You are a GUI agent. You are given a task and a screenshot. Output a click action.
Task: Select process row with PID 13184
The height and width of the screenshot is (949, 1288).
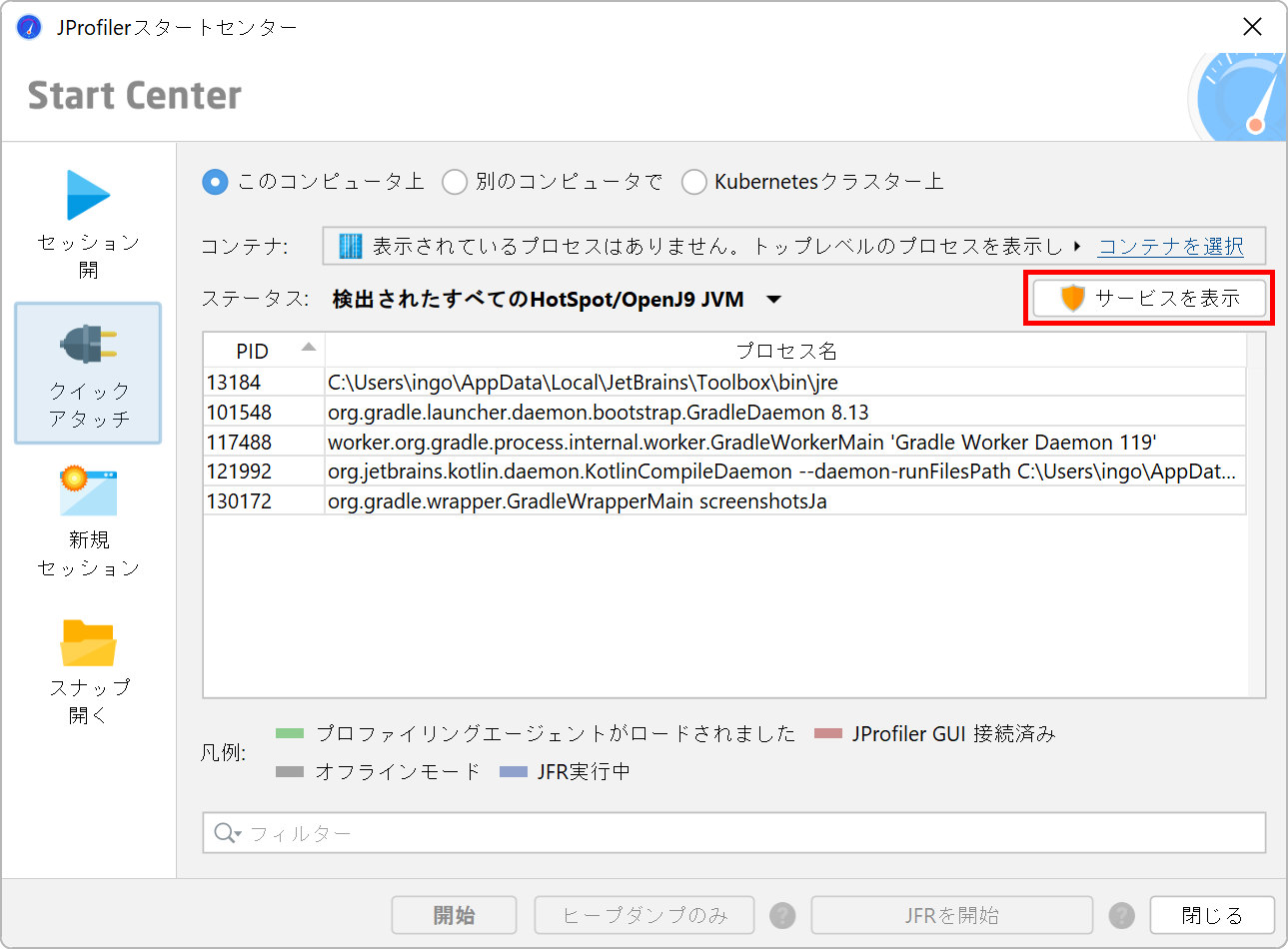tap(724, 383)
